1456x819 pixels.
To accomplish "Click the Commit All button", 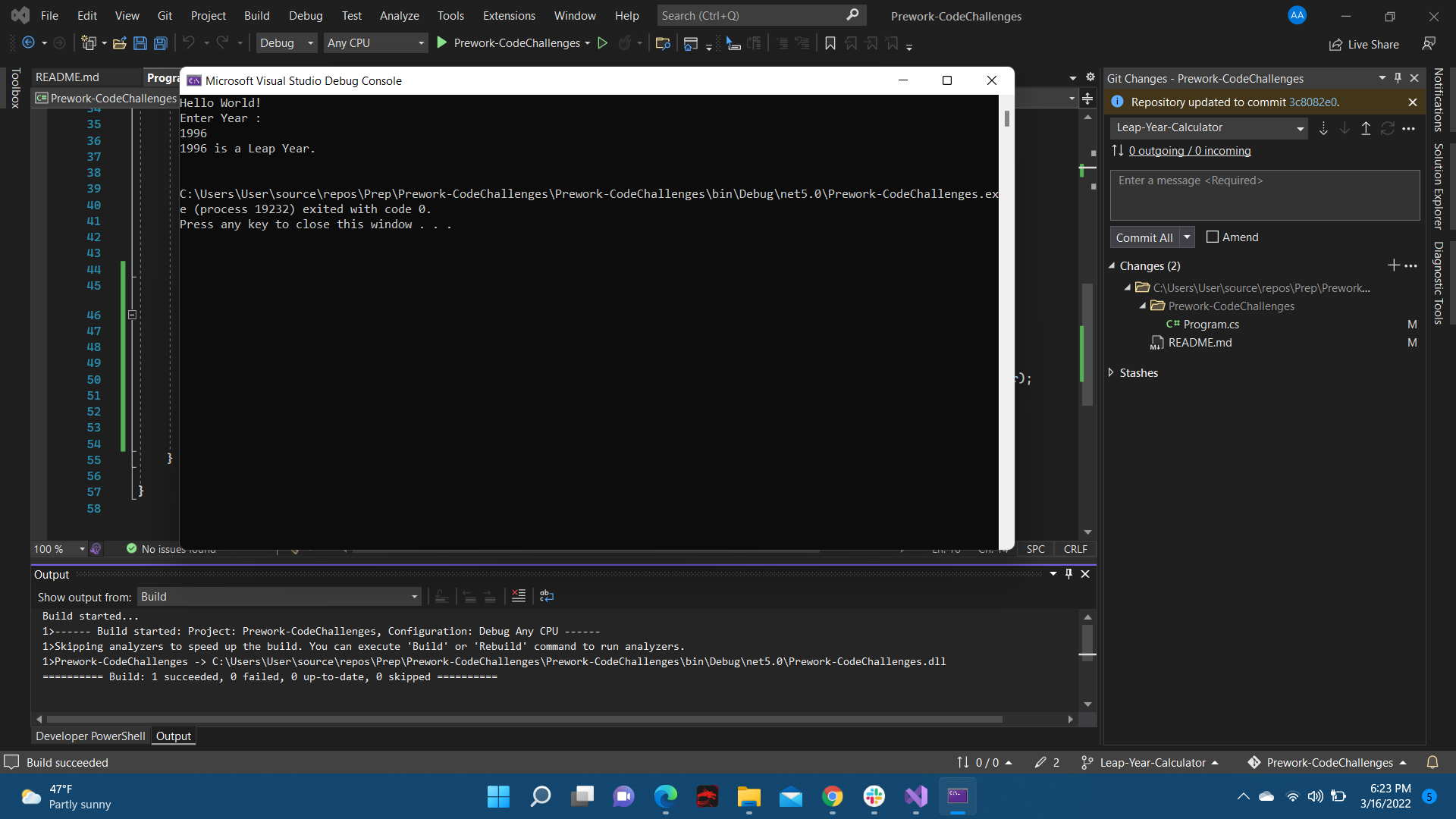I will (1145, 237).
